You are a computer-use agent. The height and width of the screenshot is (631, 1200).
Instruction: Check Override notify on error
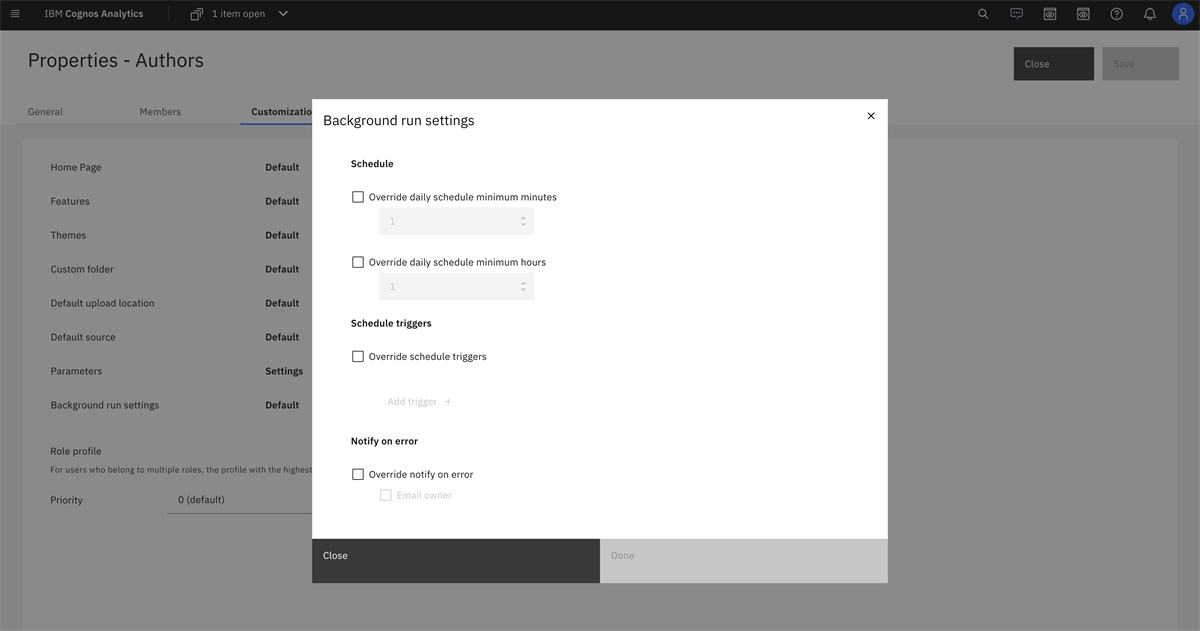click(358, 474)
